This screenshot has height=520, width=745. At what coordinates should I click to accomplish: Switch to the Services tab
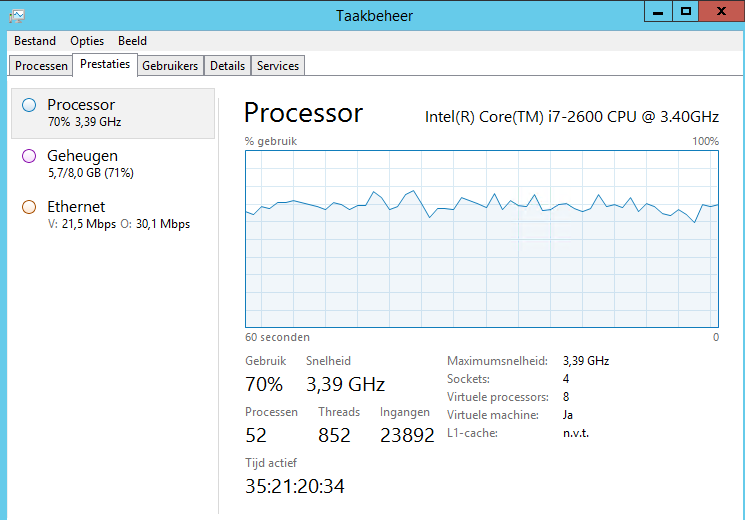(x=278, y=66)
